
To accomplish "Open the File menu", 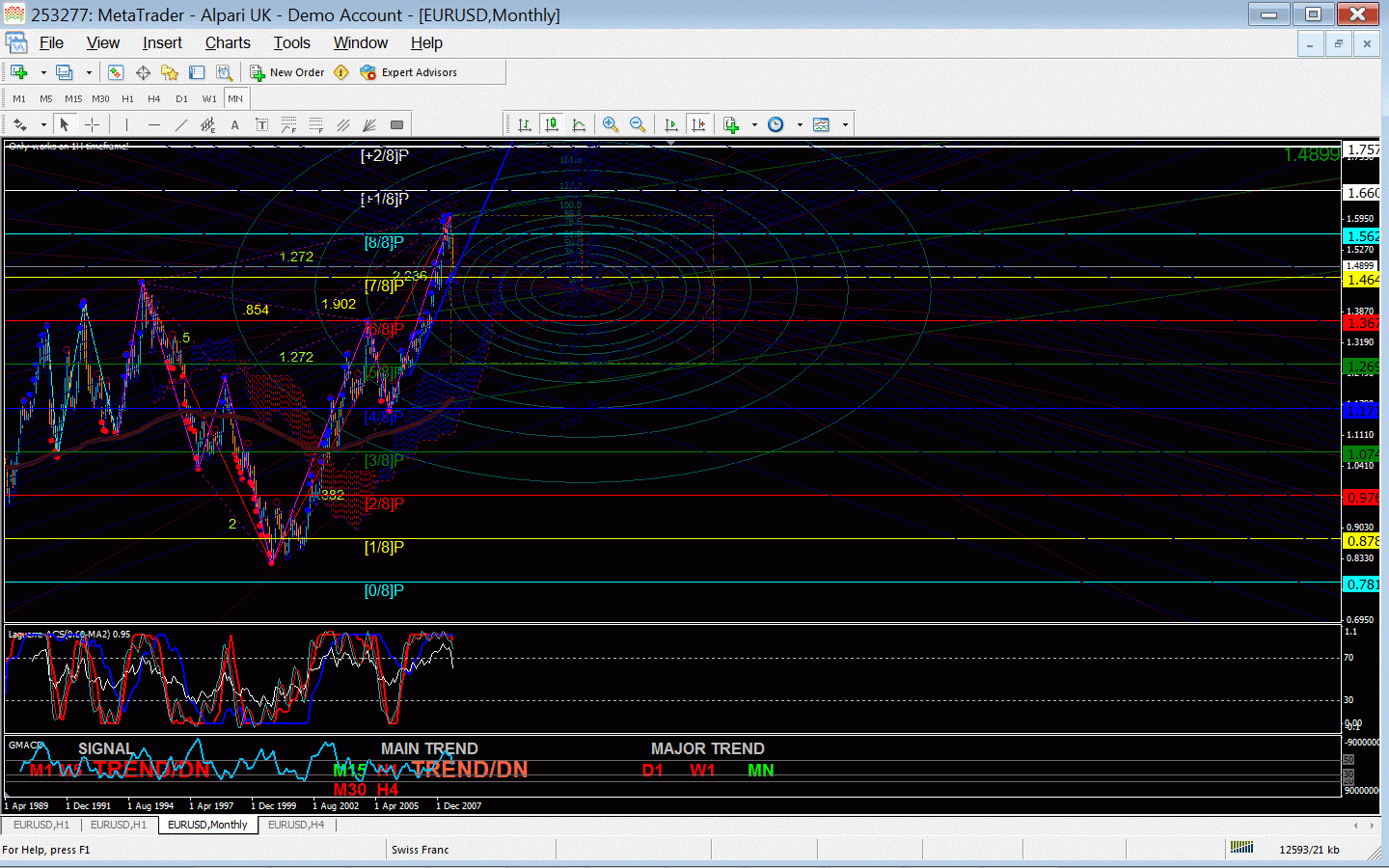I will tap(51, 42).
